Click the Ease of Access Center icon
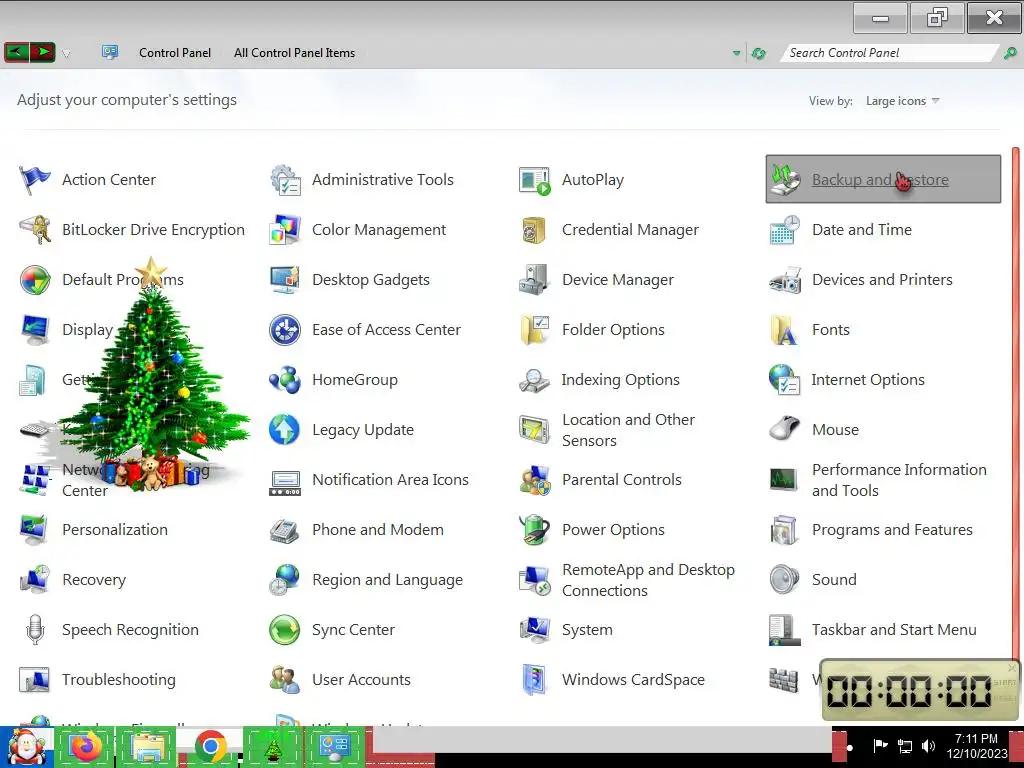Image resolution: width=1024 pixels, height=768 pixels. 285,330
